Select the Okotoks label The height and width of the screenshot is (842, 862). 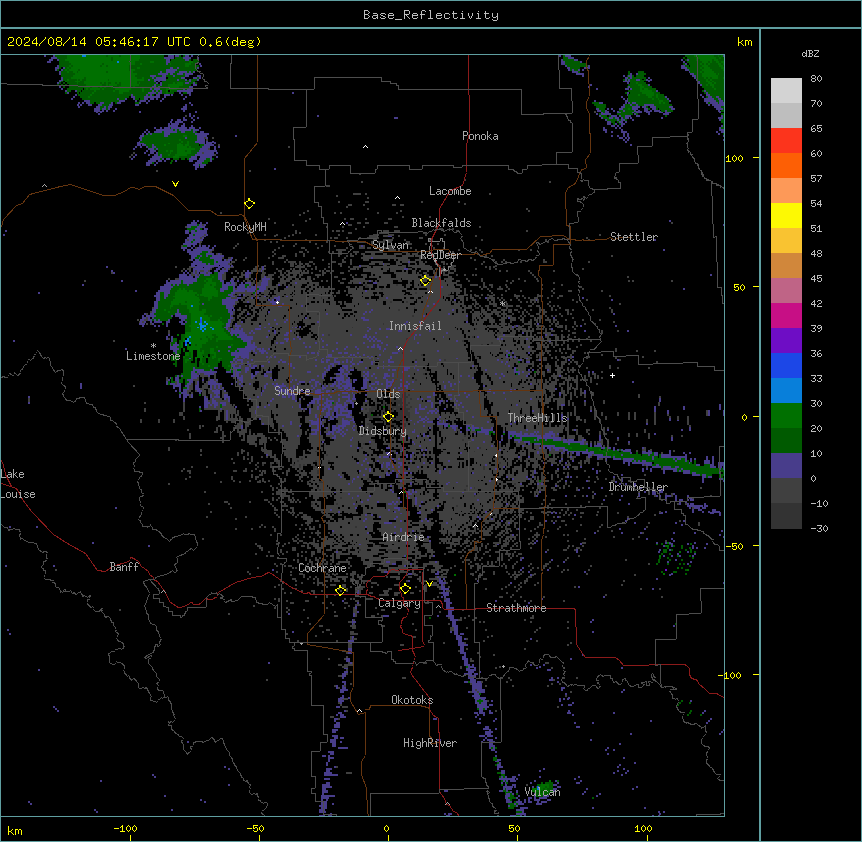(412, 700)
